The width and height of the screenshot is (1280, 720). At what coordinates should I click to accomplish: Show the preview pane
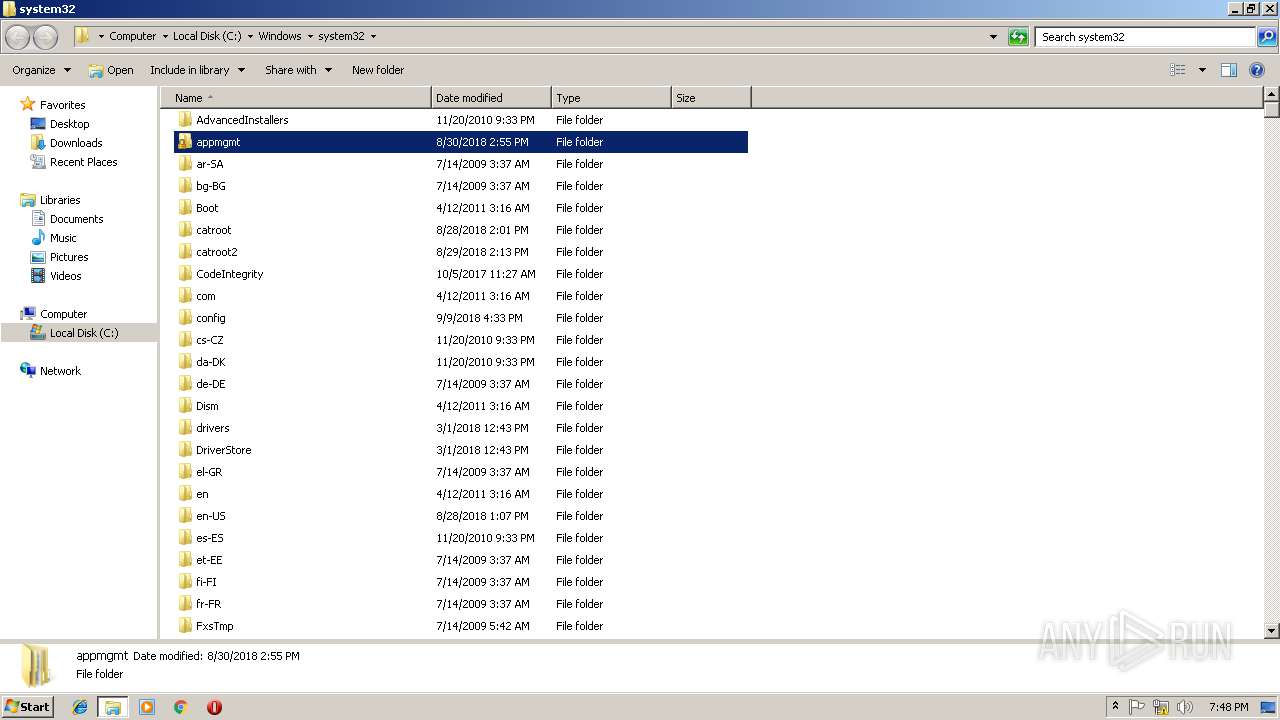click(x=1229, y=70)
